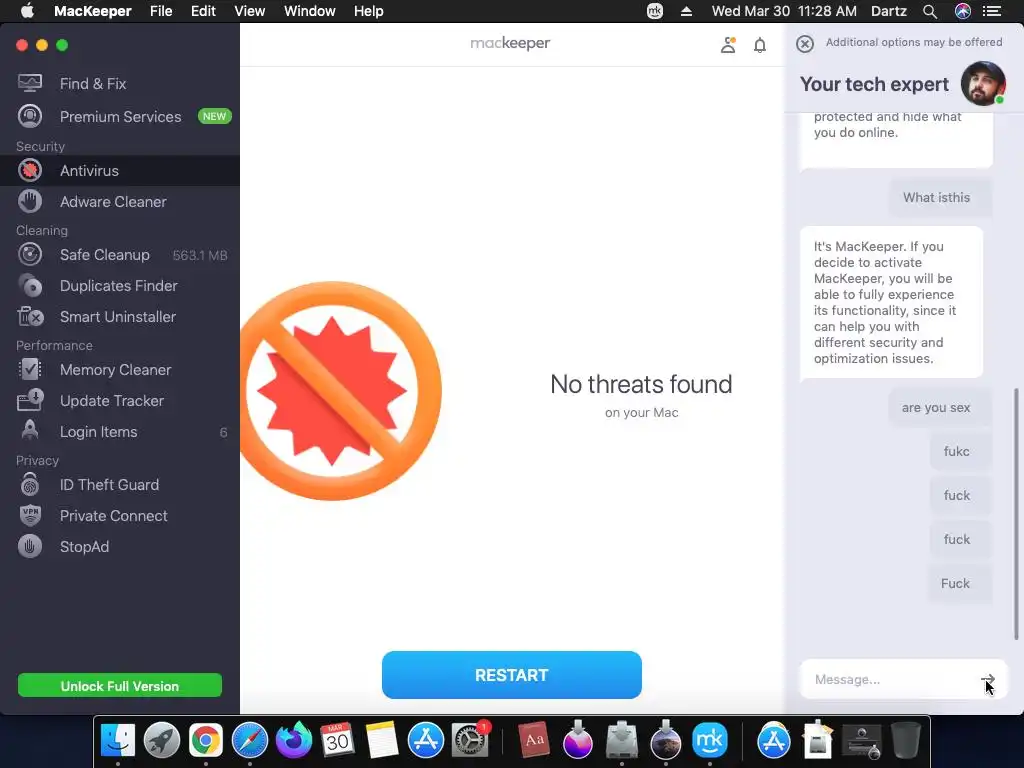1024x768 pixels.
Task: Select Premium Services label text
Action: (x=120, y=116)
